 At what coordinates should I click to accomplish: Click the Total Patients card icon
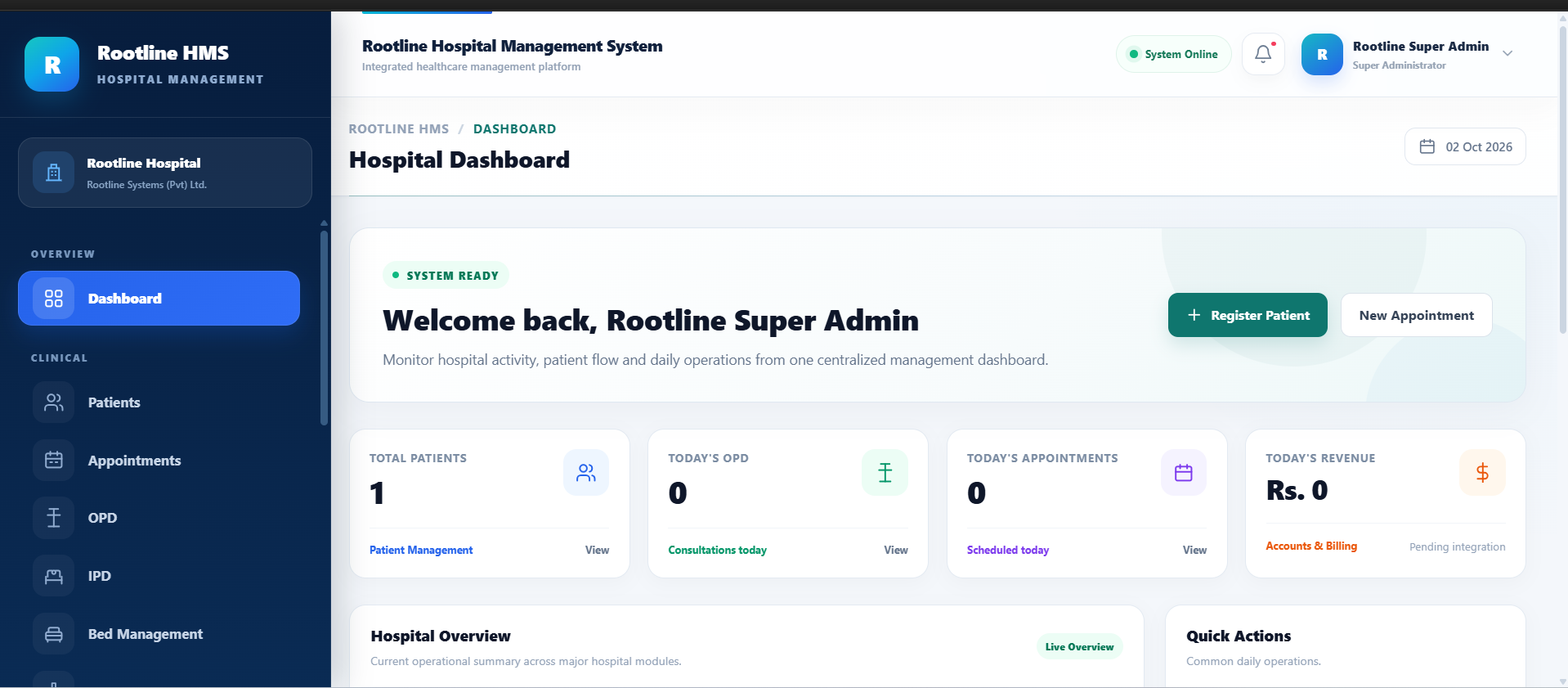[x=586, y=472]
